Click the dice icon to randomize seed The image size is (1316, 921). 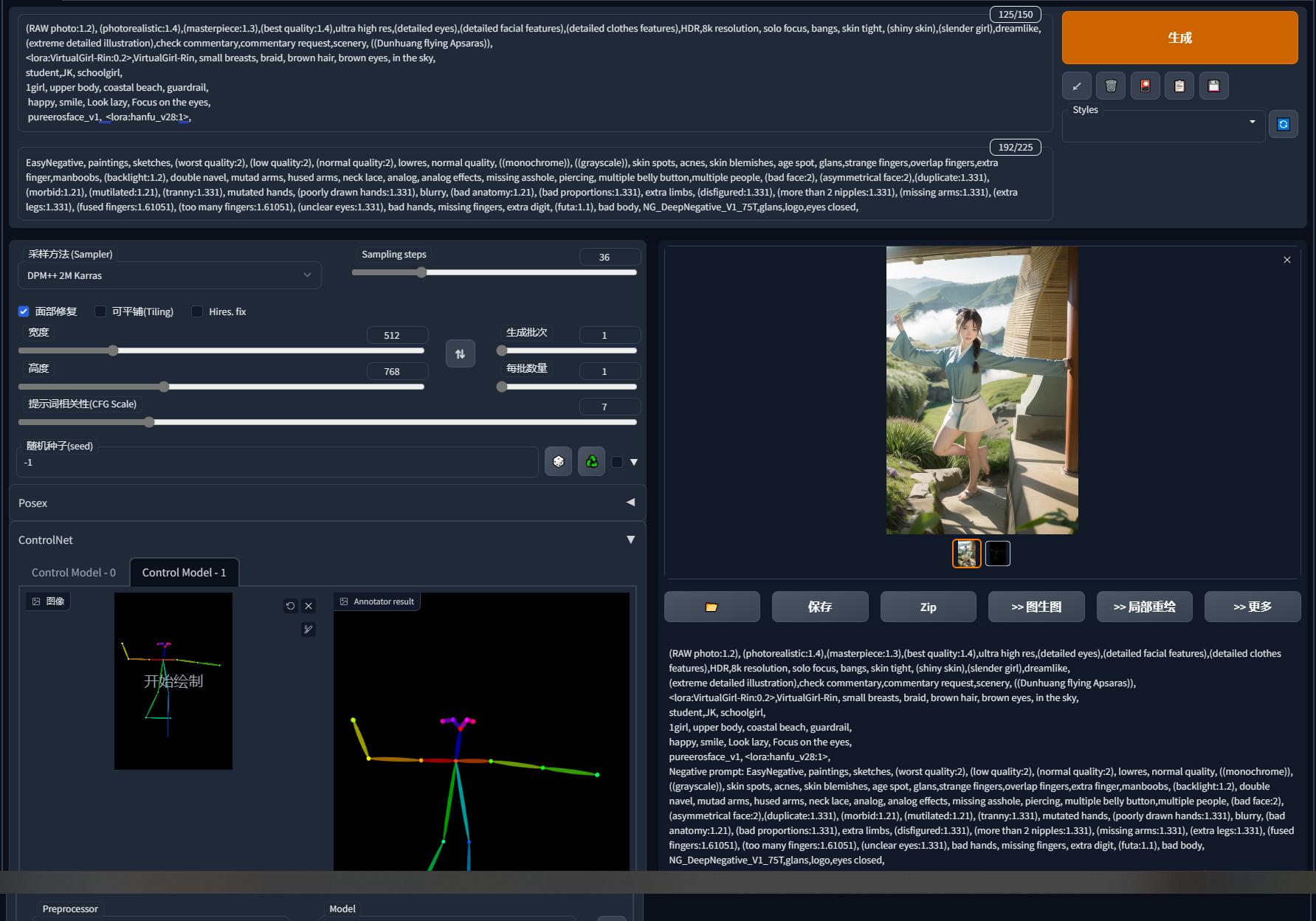[558, 462]
